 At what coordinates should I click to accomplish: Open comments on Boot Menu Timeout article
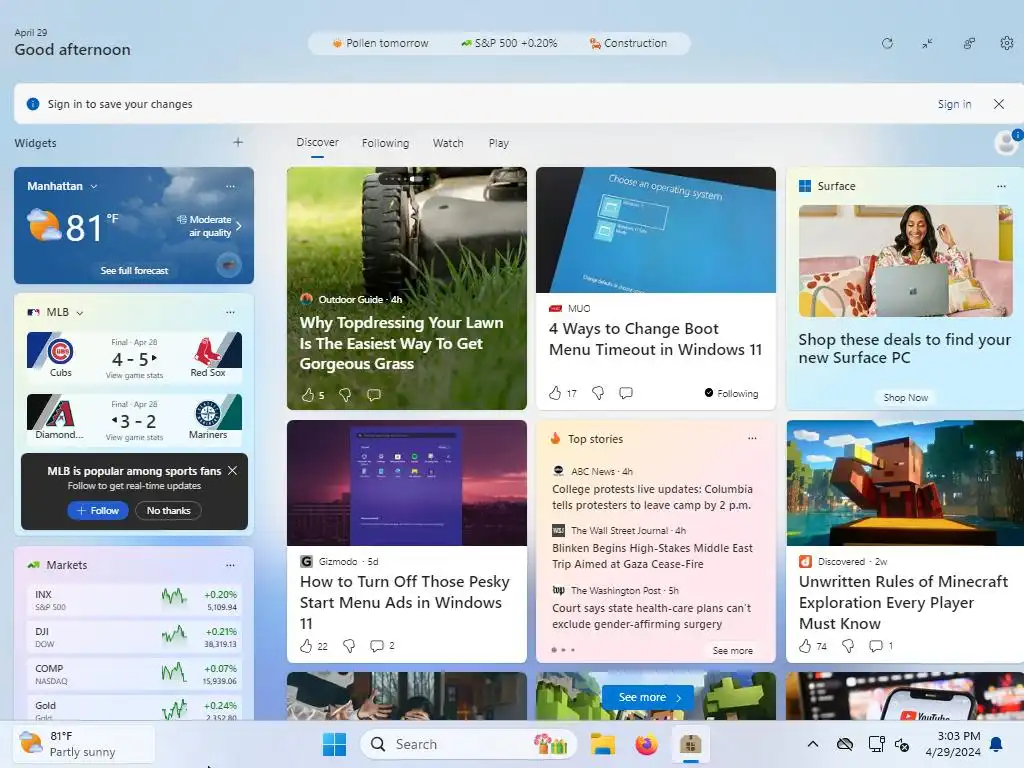(626, 392)
